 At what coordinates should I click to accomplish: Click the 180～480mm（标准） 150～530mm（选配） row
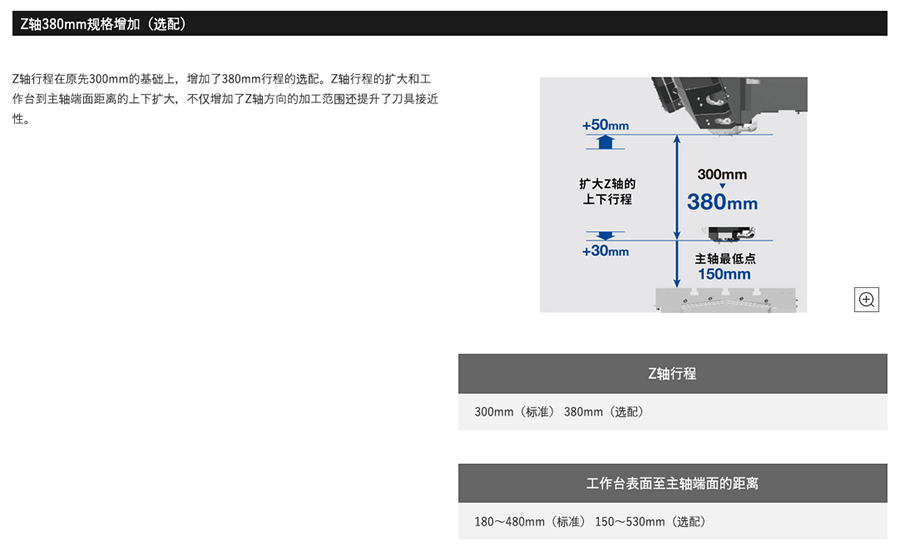point(589,522)
